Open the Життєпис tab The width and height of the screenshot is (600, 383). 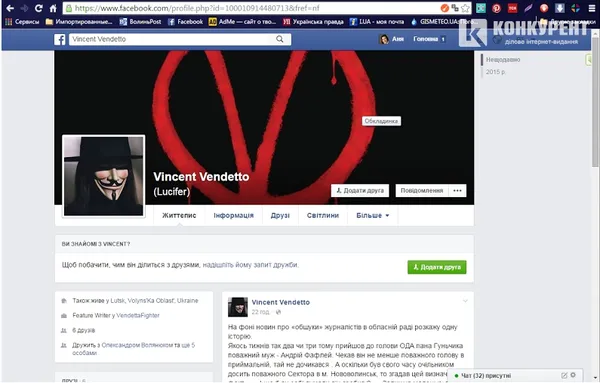[x=179, y=215]
